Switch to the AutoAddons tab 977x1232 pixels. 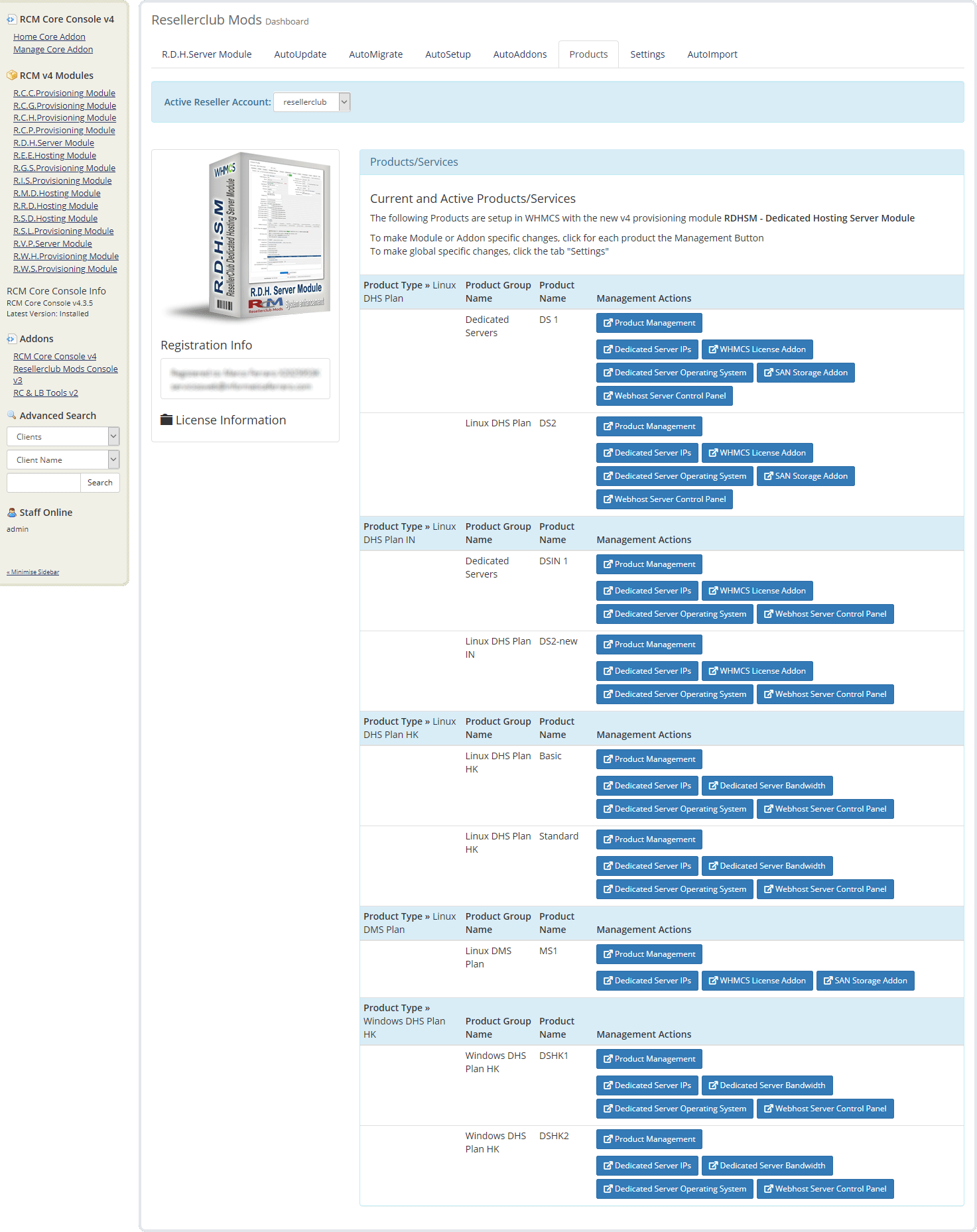click(x=520, y=54)
